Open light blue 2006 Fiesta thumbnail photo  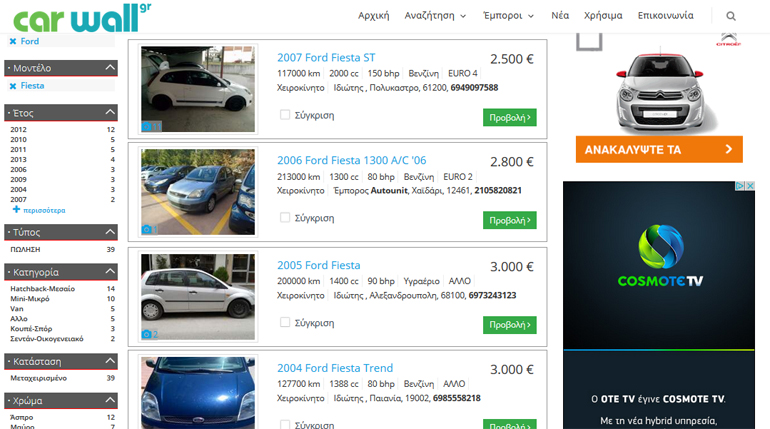[198, 192]
